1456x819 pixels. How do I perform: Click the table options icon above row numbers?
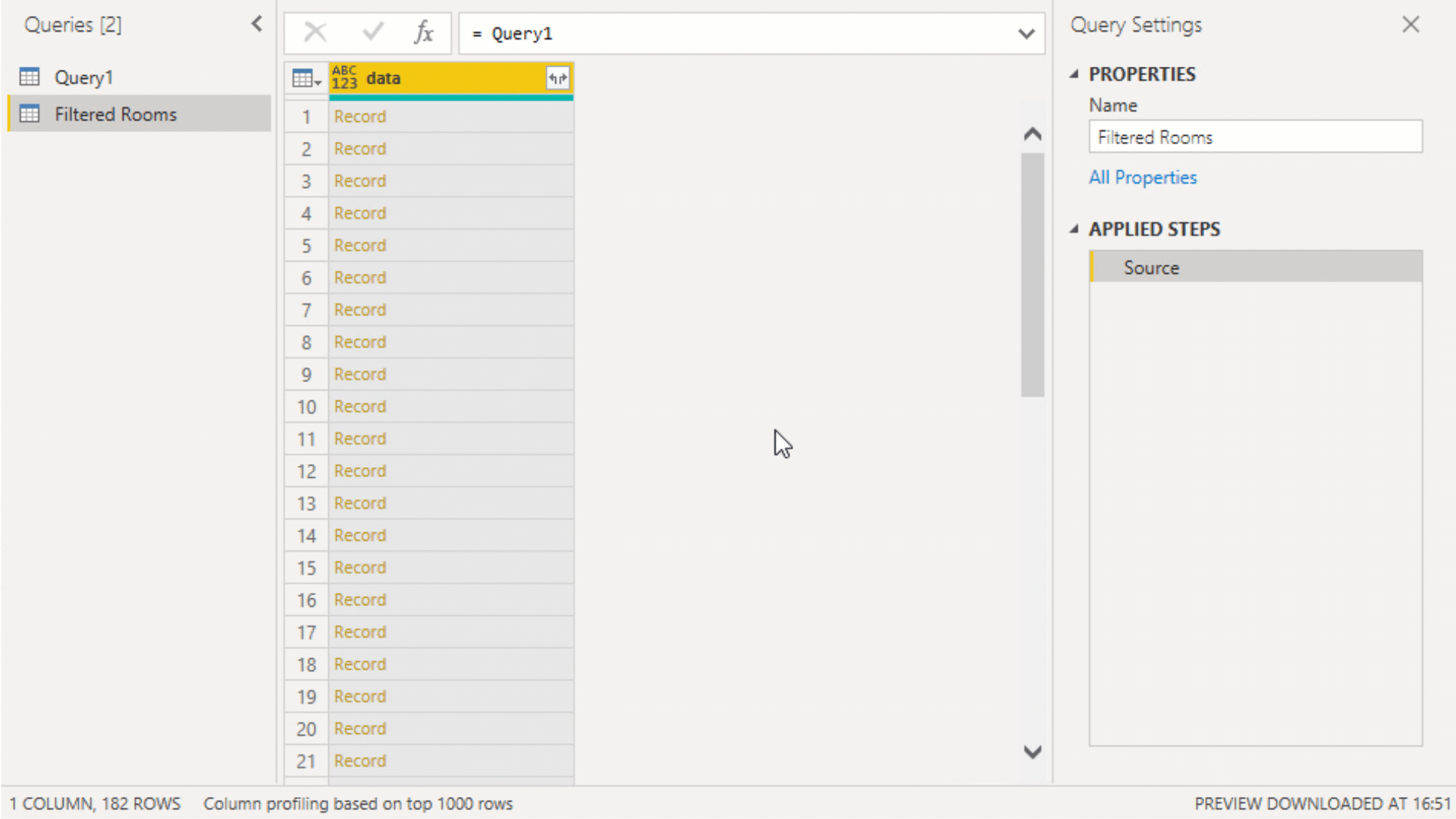[x=304, y=78]
